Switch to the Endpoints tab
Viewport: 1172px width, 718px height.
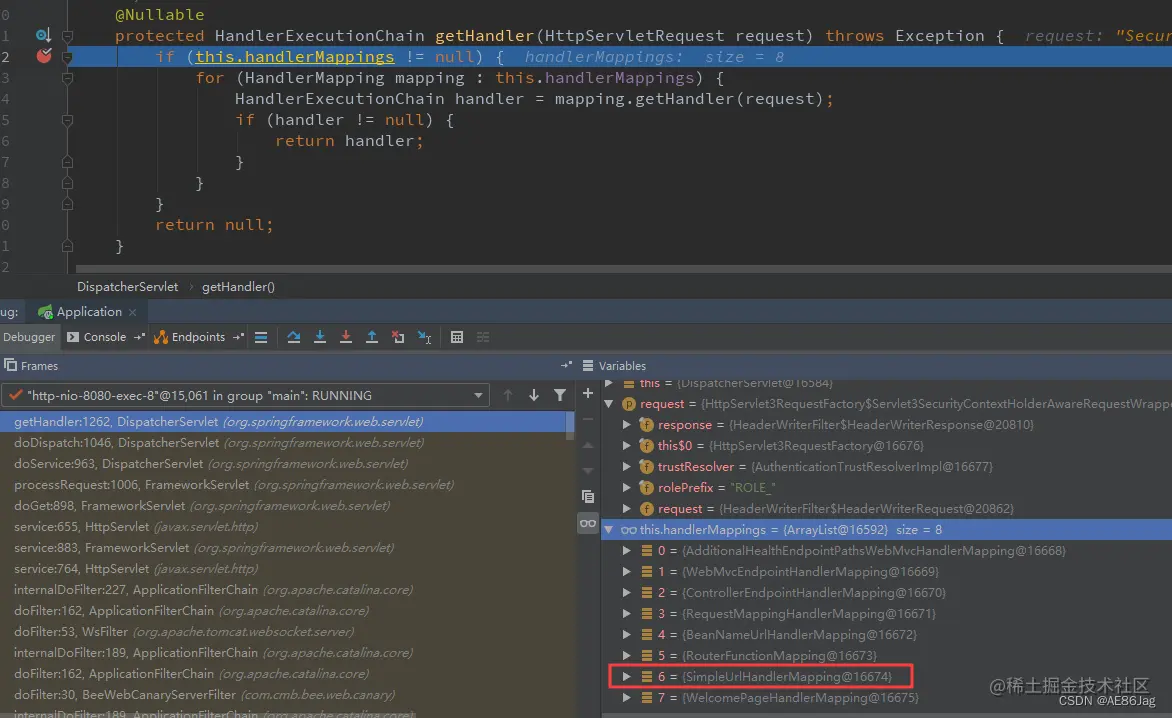tap(197, 337)
